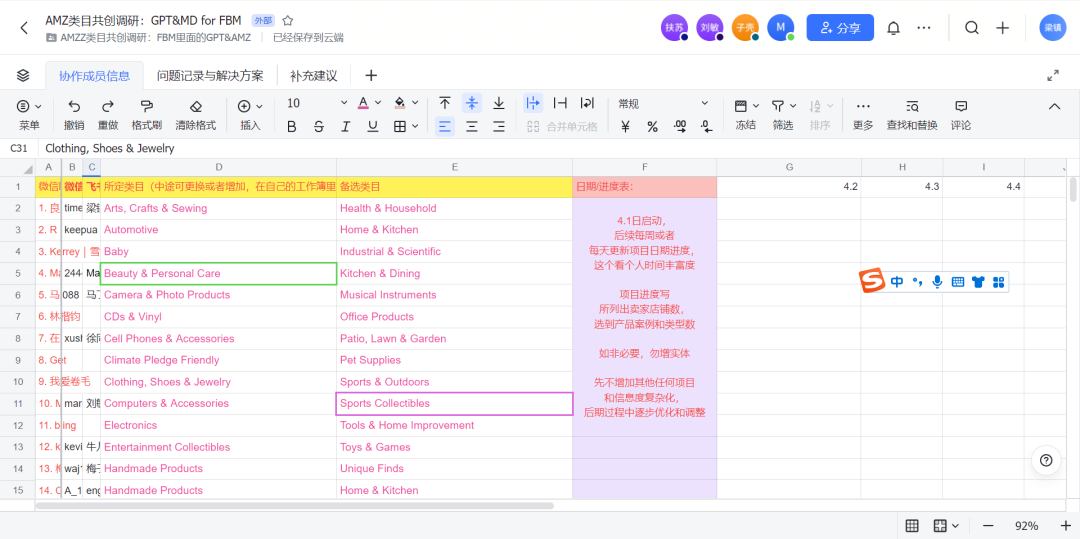This screenshot has width=1080, height=539.
Task: Open comments panel (评论)
Action: pyautogui.click(x=961, y=114)
